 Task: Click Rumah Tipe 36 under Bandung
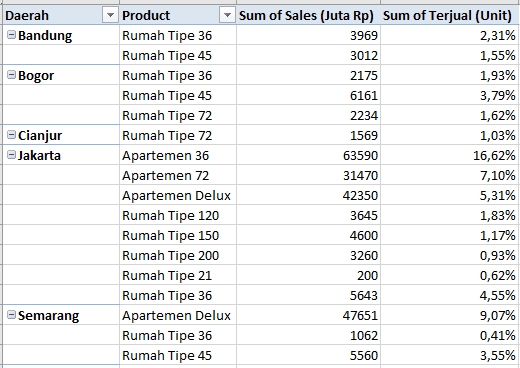click(178, 35)
